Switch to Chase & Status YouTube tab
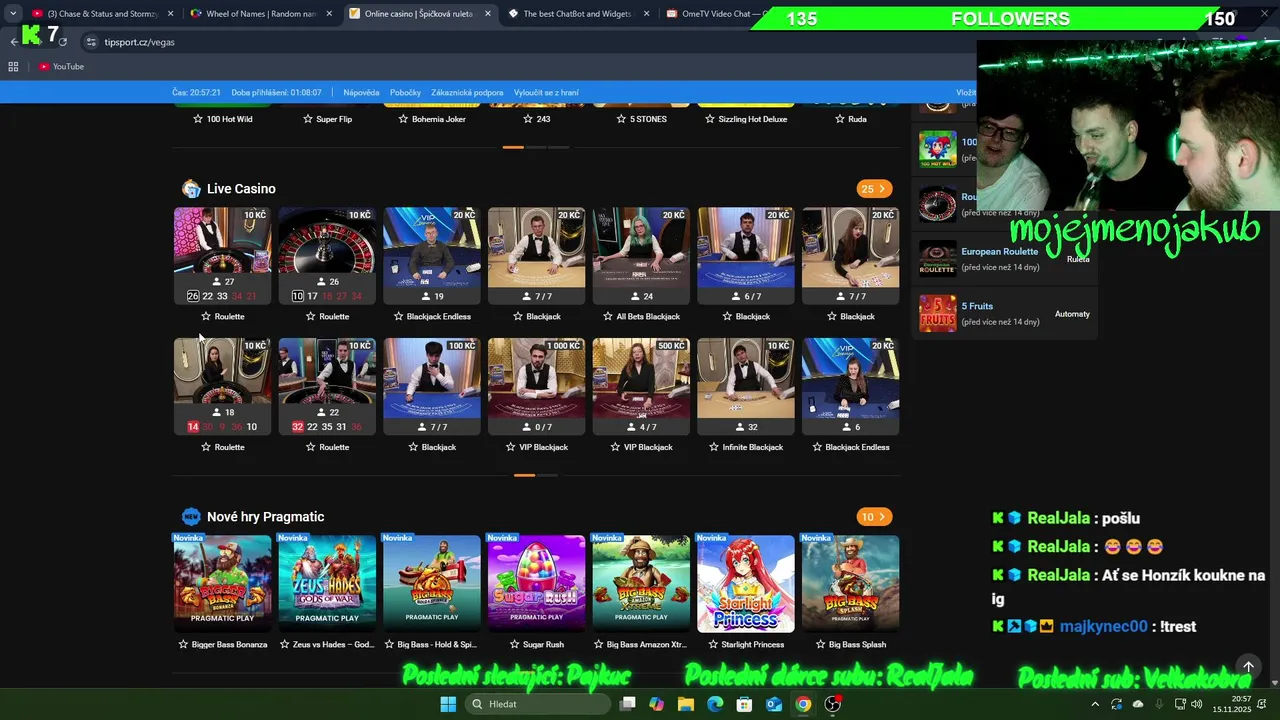This screenshot has width=1280, height=720. (101, 14)
